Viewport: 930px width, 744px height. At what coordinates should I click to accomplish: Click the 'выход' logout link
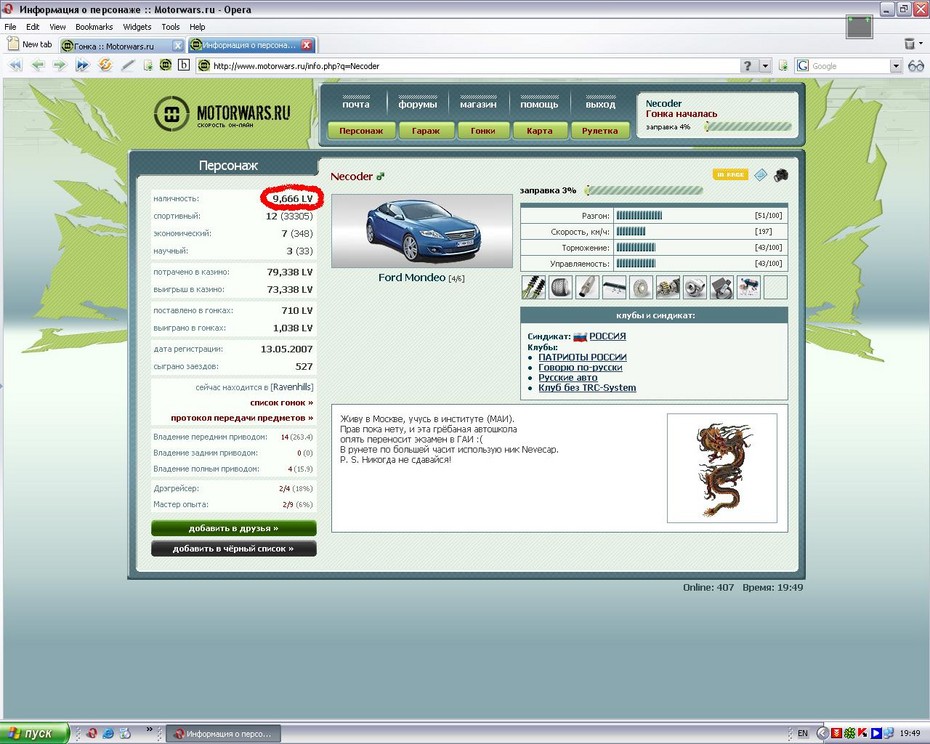(x=600, y=104)
